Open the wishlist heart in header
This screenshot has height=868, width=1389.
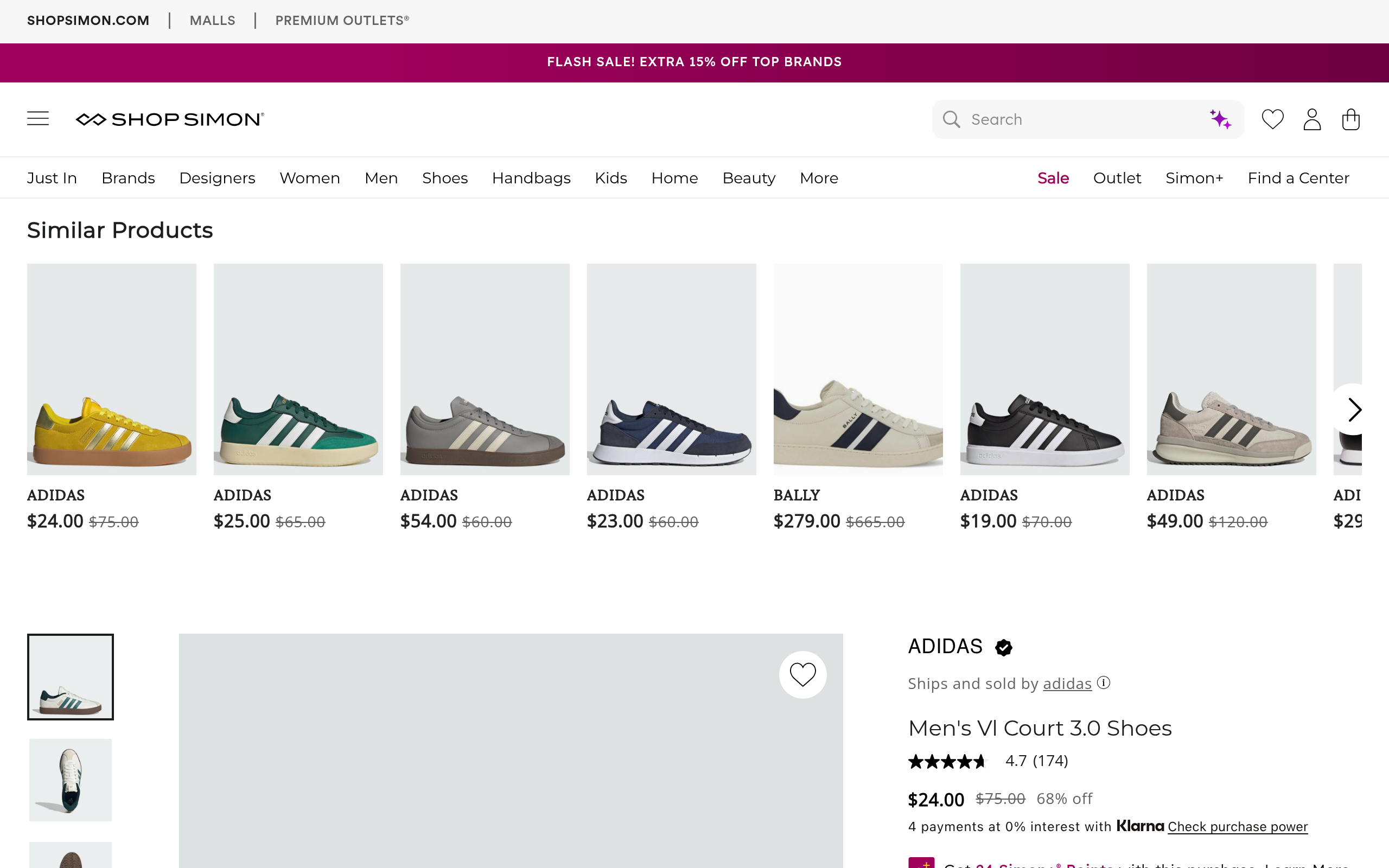[x=1272, y=119]
